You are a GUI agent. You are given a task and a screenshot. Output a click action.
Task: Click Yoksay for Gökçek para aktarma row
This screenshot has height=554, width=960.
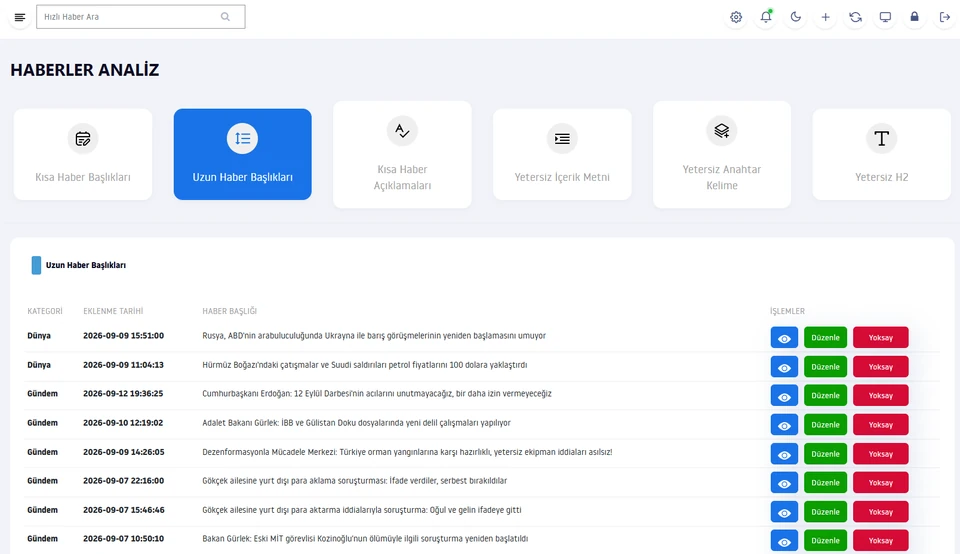(880, 512)
